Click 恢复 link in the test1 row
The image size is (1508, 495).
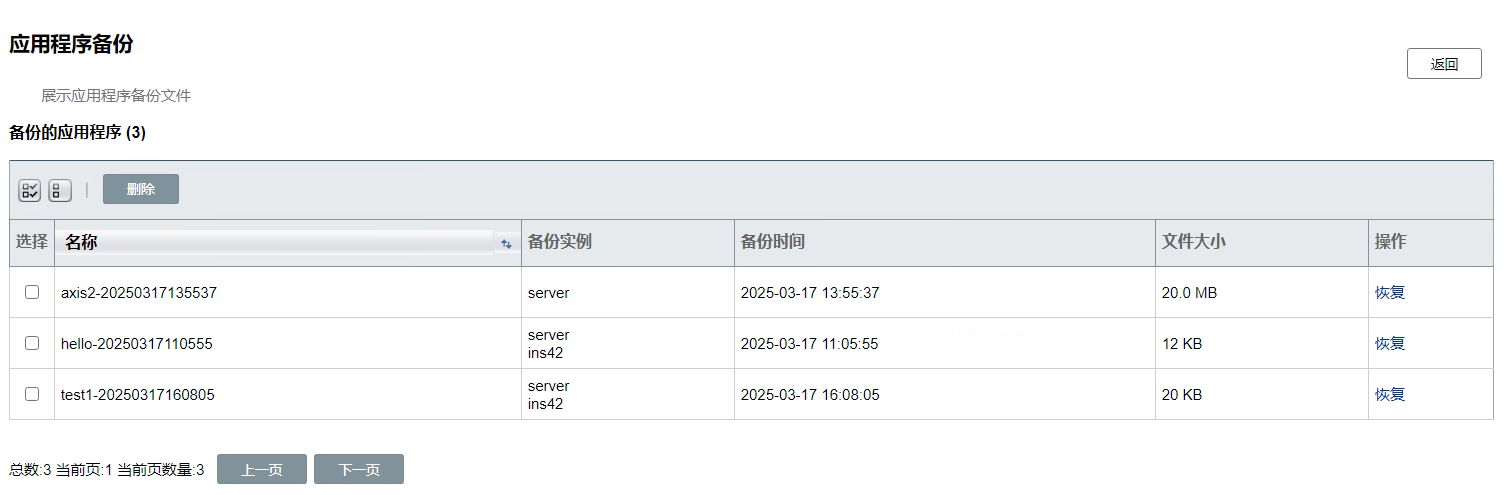1389,395
